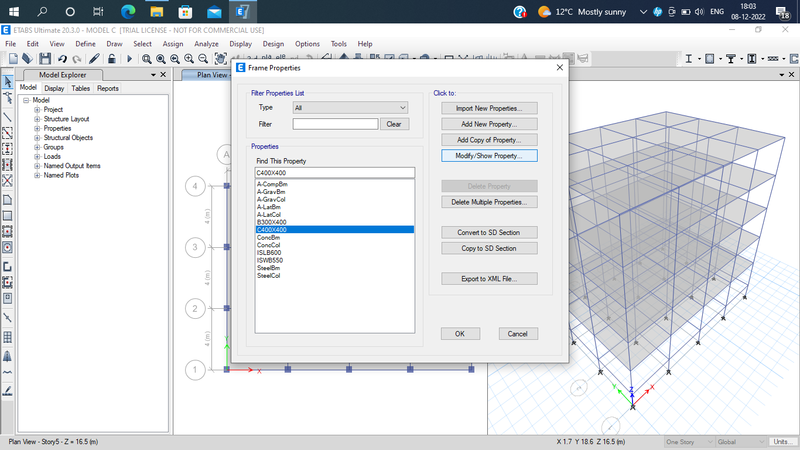
Task: Open the Analyze menu
Action: pos(206,44)
